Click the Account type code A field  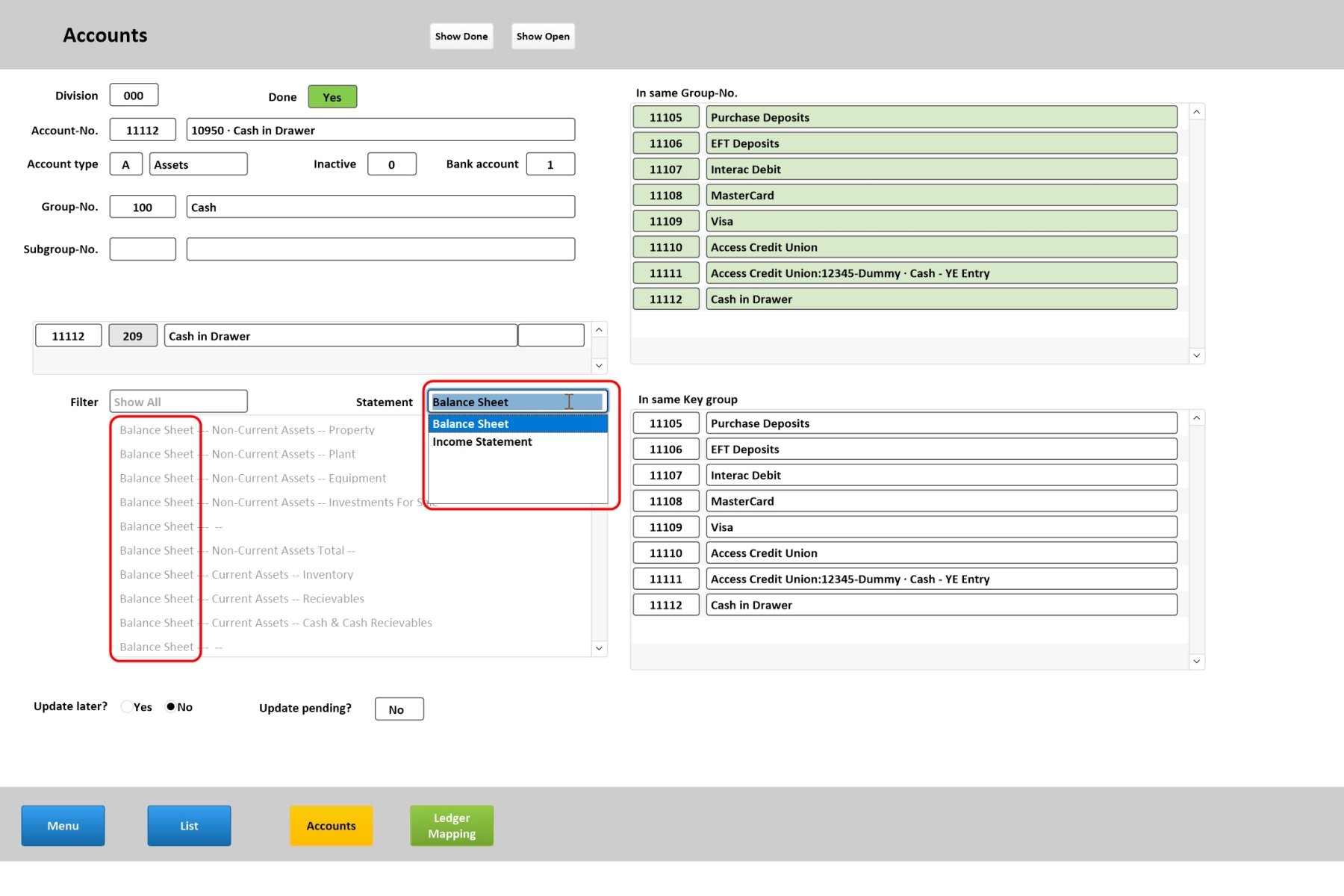click(x=125, y=164)
